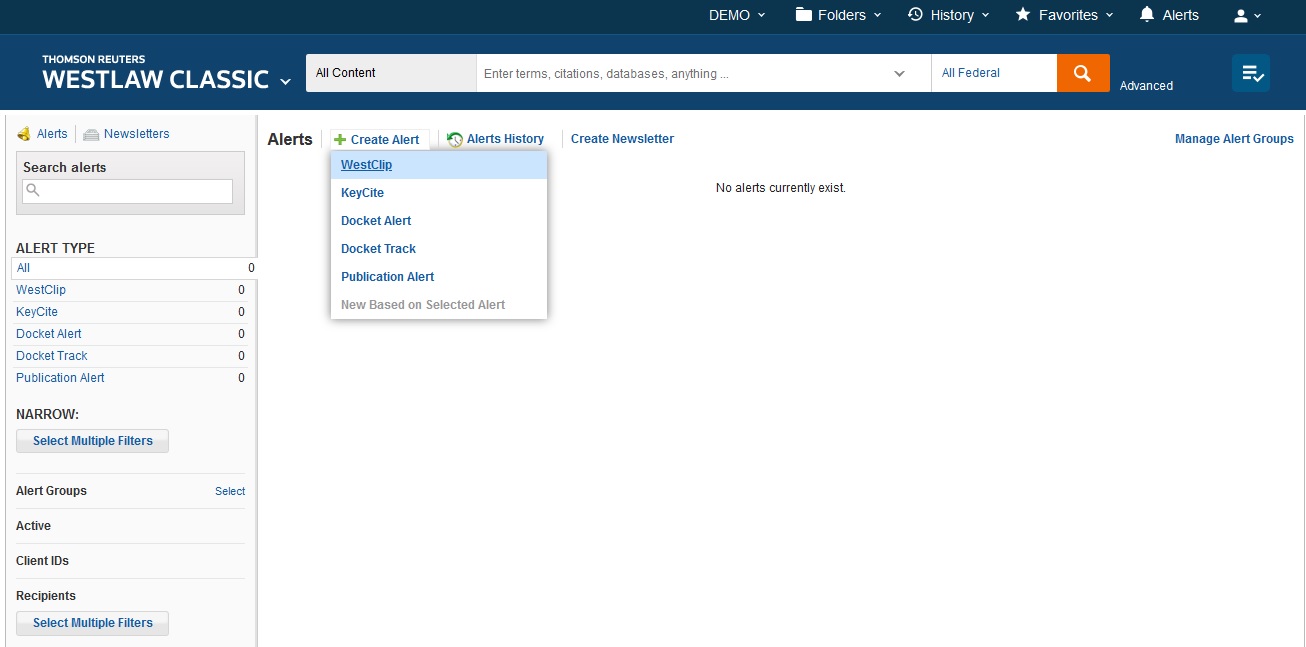Click the Manage Alert Groups link
Screen dimensions: 1306x647
(1233, 139)
